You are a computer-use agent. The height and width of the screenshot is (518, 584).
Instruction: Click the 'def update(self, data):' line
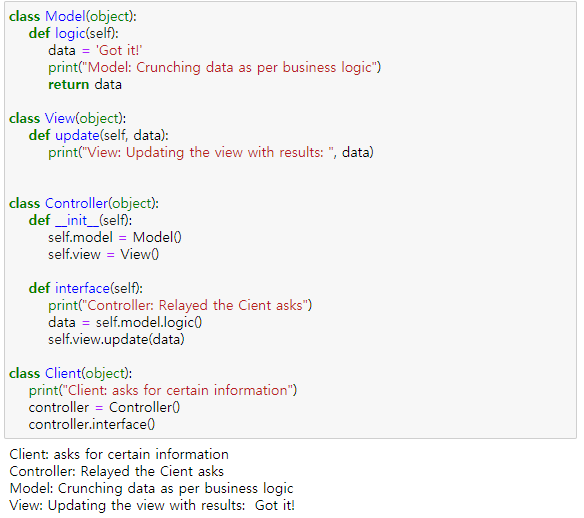pyautogui.click(x=99, y=136)
